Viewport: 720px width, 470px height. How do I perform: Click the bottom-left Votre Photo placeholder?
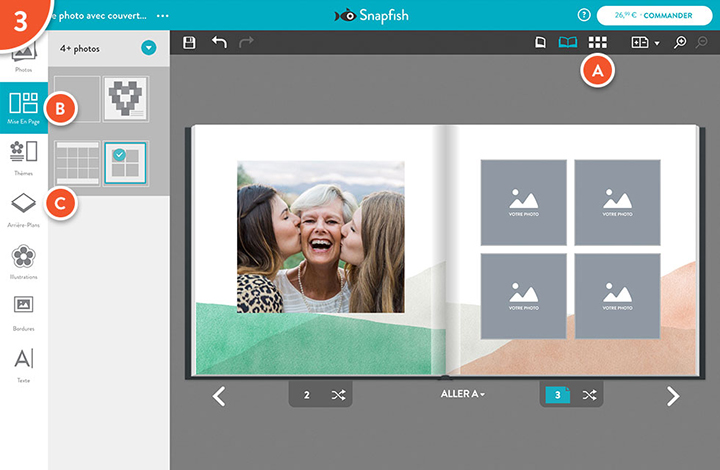523,296
